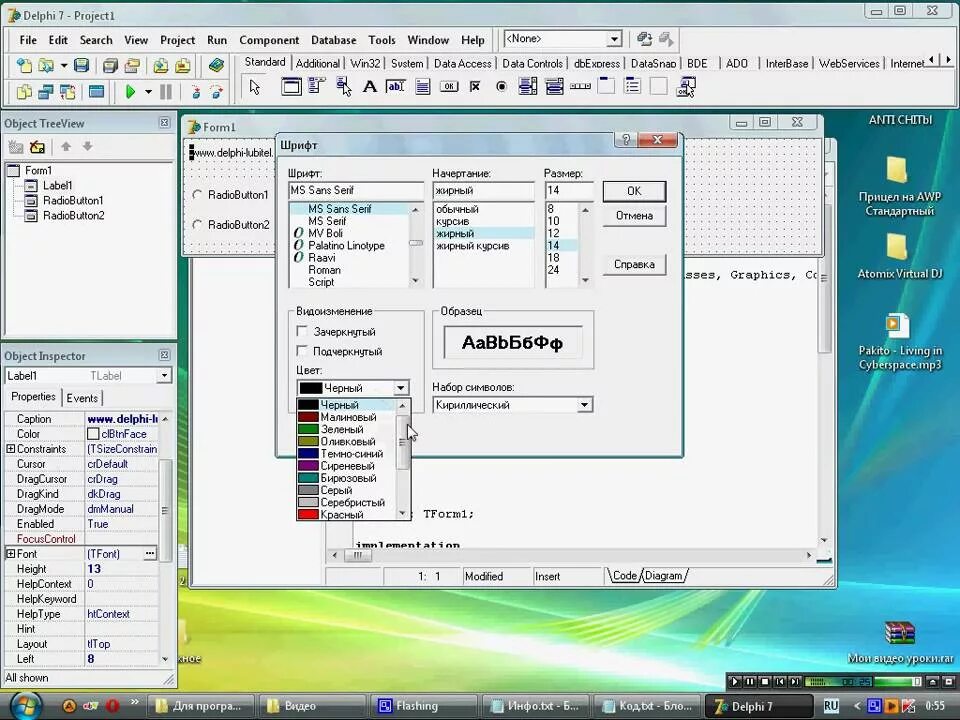
Task: Click the Toggle Form/Unit icon
Action: [x=67, y=92]
